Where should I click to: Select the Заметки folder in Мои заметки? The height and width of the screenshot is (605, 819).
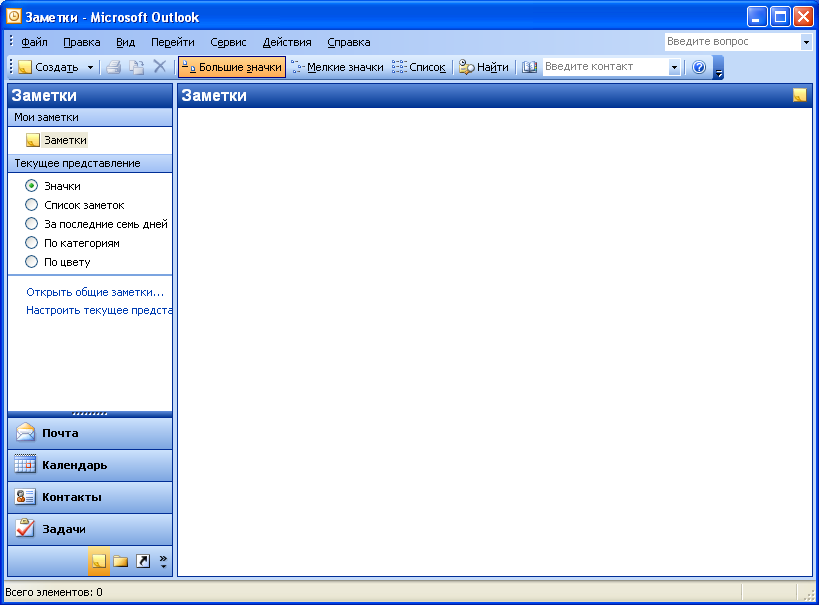57,140
